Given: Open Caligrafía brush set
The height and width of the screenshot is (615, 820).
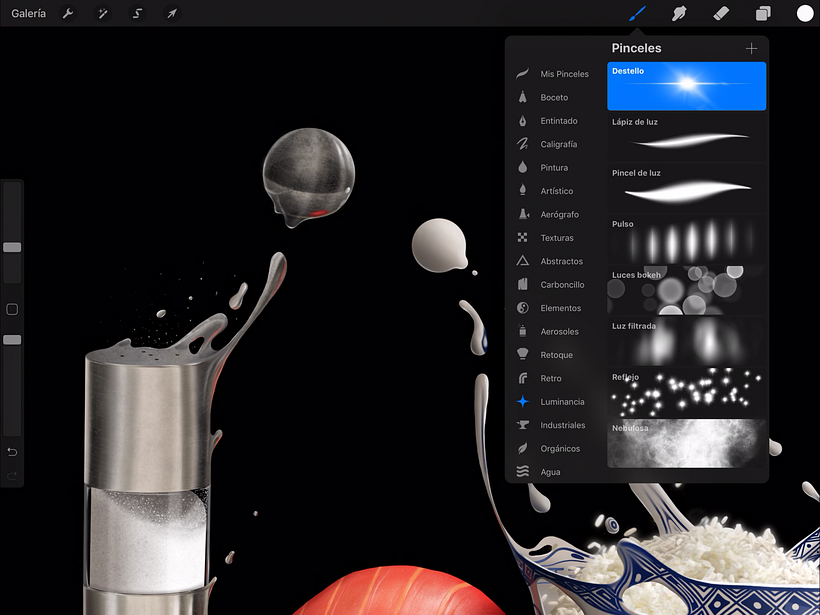Looking at the screenshot, I should tap(552, 144).
